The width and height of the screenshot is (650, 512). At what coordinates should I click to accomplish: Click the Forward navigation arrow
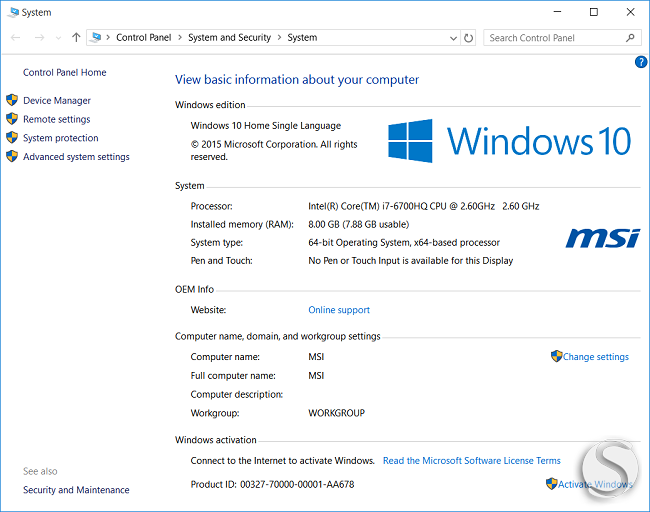click(39, 38)
